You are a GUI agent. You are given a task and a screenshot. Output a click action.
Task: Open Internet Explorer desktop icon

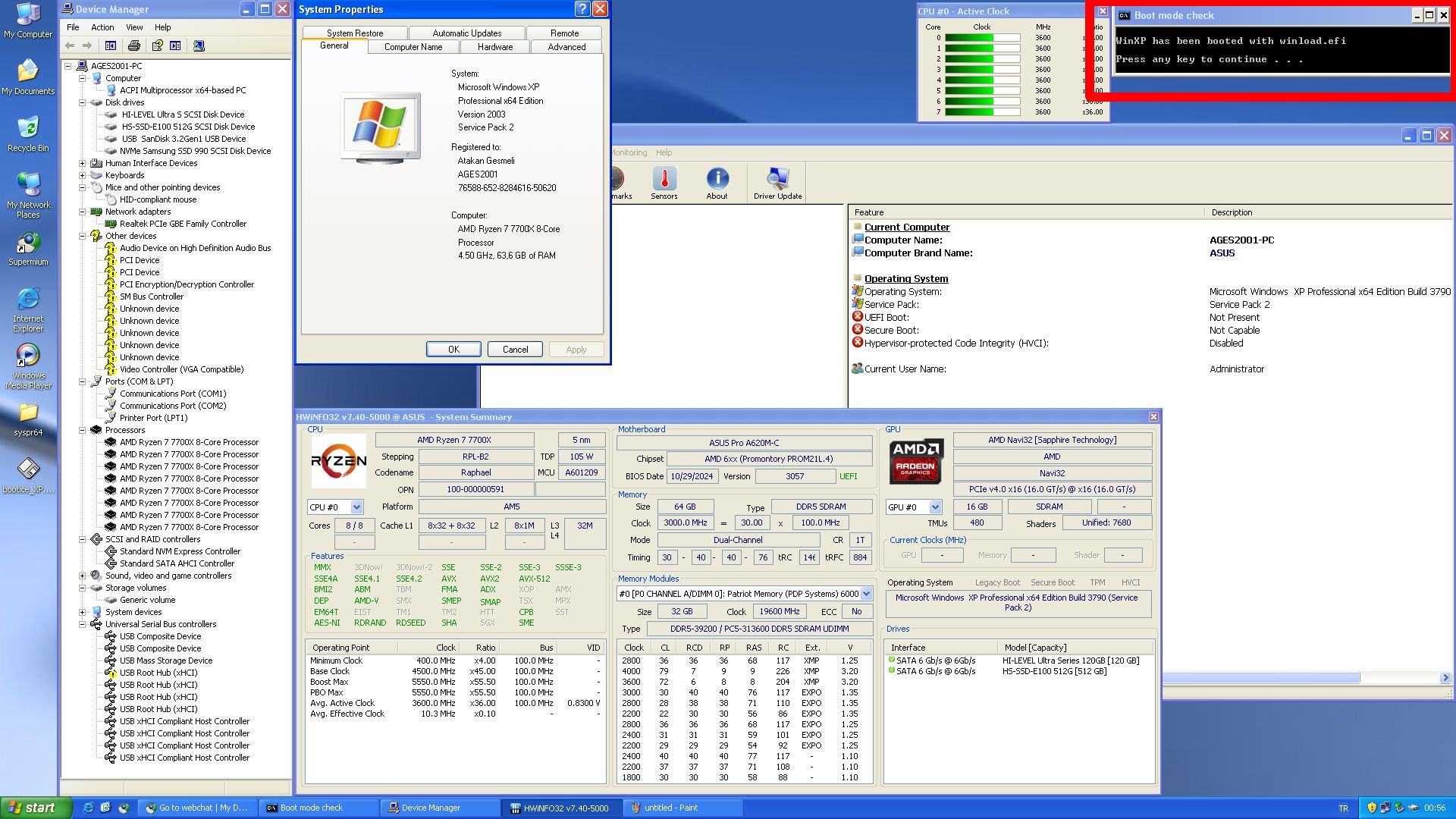(28, 309)
